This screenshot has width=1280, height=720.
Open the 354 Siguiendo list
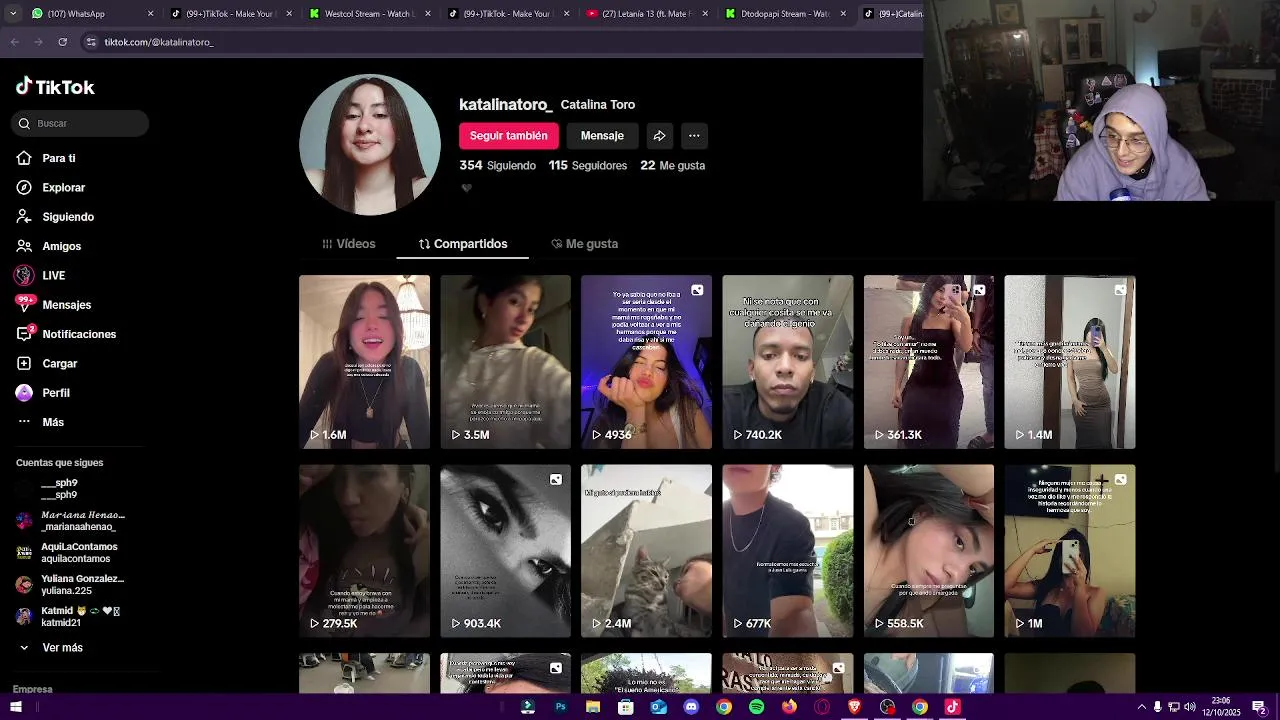[x=498, y=166]
